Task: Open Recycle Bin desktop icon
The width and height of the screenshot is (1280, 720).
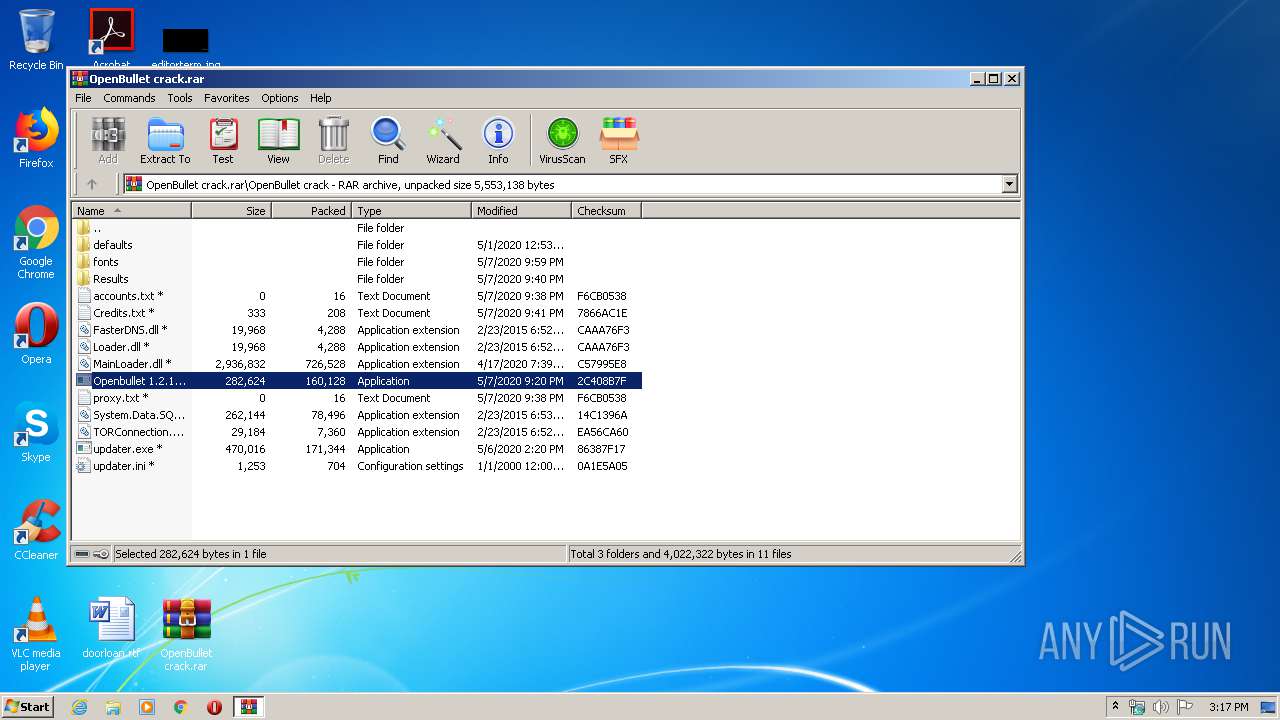Action: (36, 40)
